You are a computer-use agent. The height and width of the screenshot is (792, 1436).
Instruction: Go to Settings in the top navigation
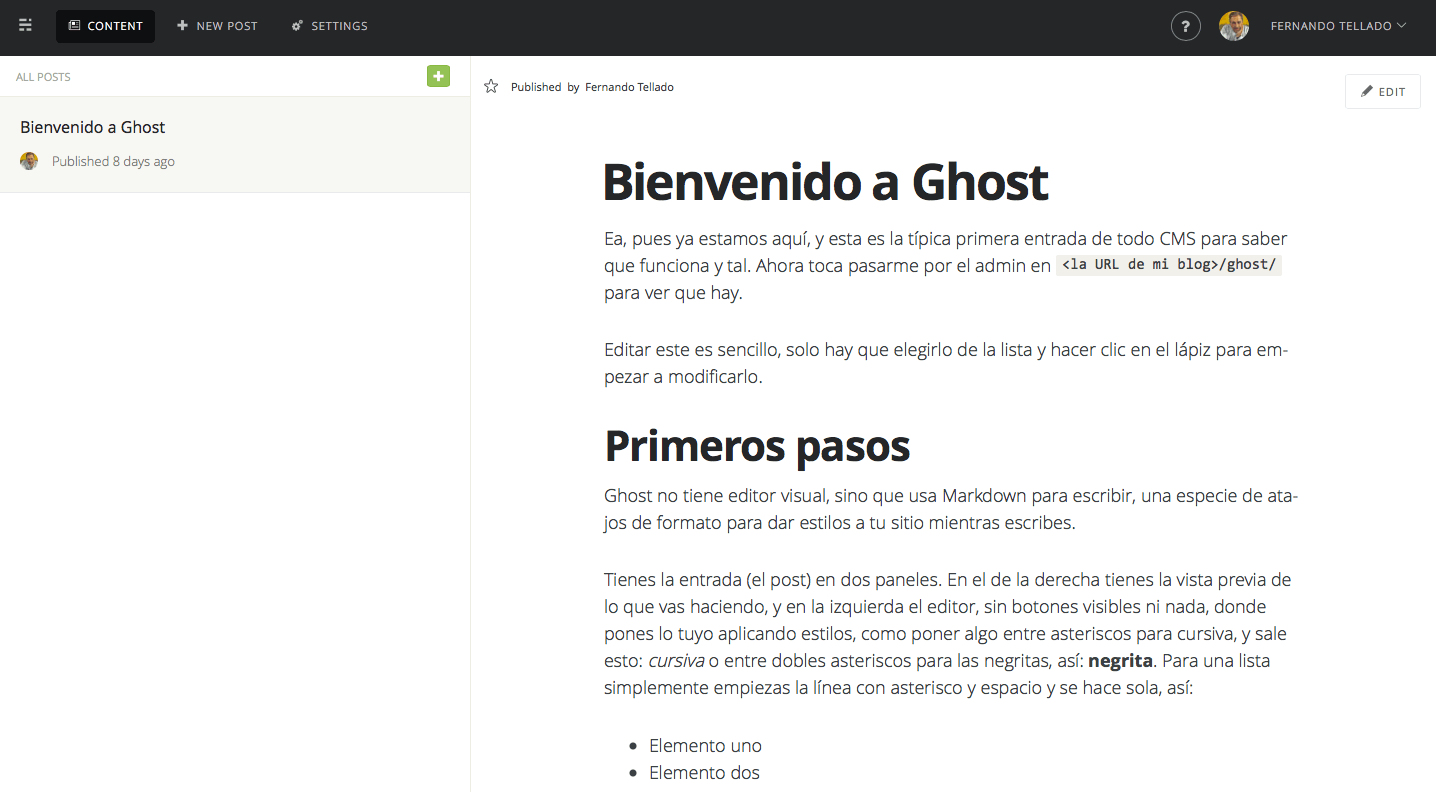[329, 26]
